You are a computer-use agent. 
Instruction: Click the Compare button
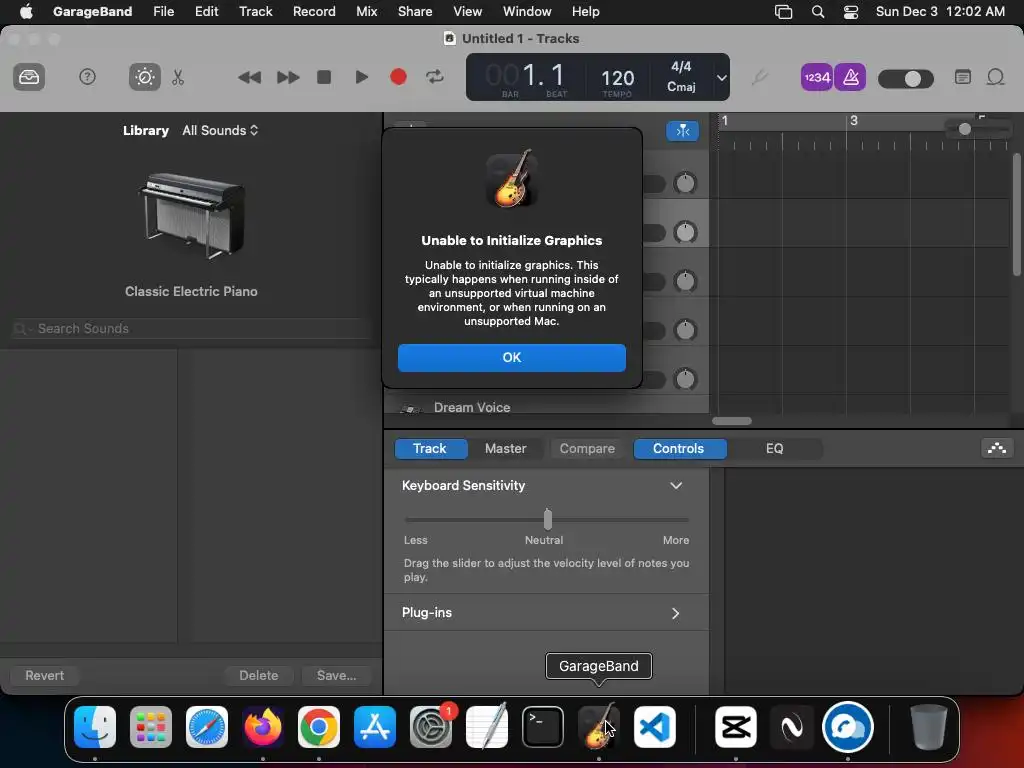(x=587, y=449)
